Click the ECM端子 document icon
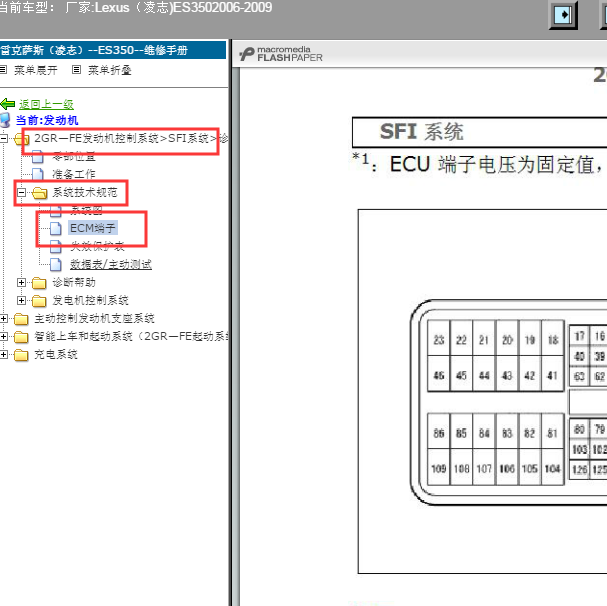 click(56, 228)
